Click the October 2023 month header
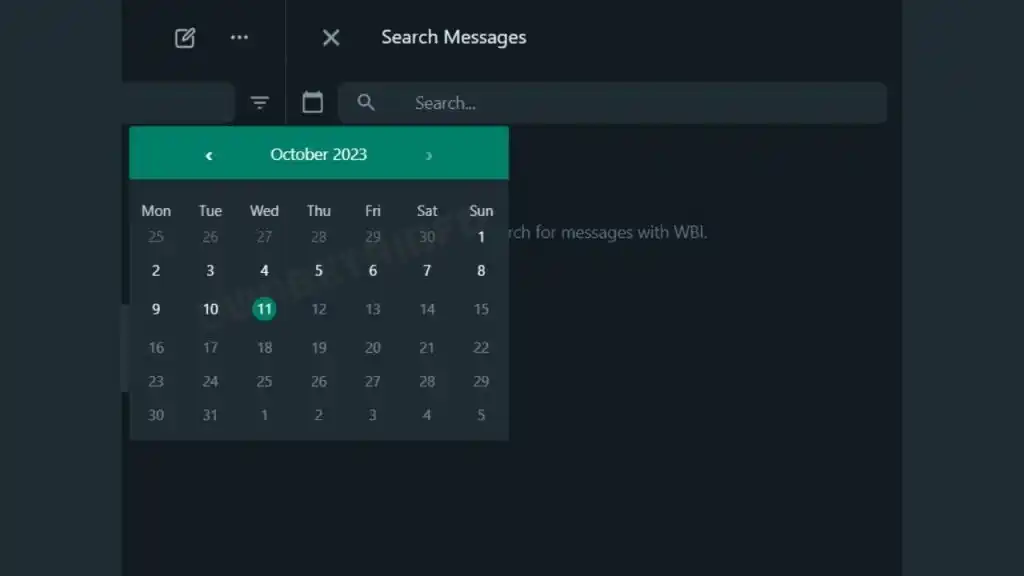Viewport: 1024px width, 576px height. click(318, 155)
